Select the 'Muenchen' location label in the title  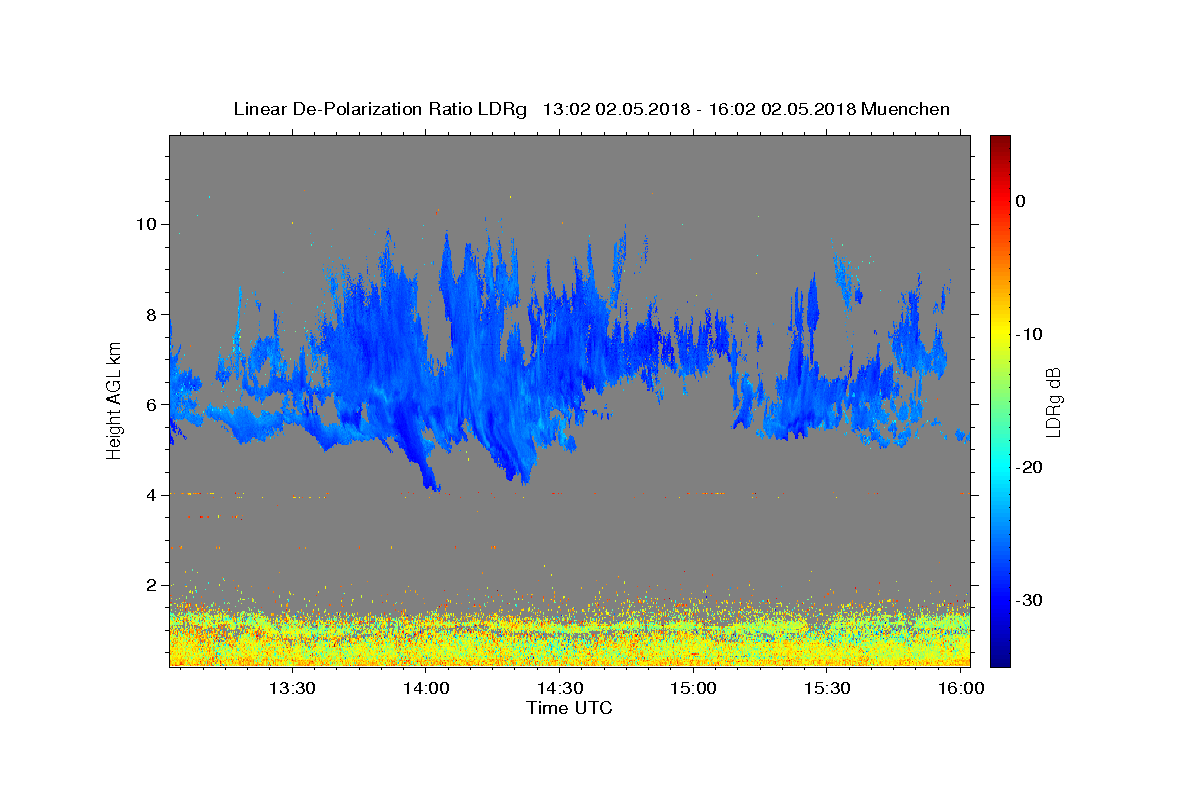coord(906,109)
